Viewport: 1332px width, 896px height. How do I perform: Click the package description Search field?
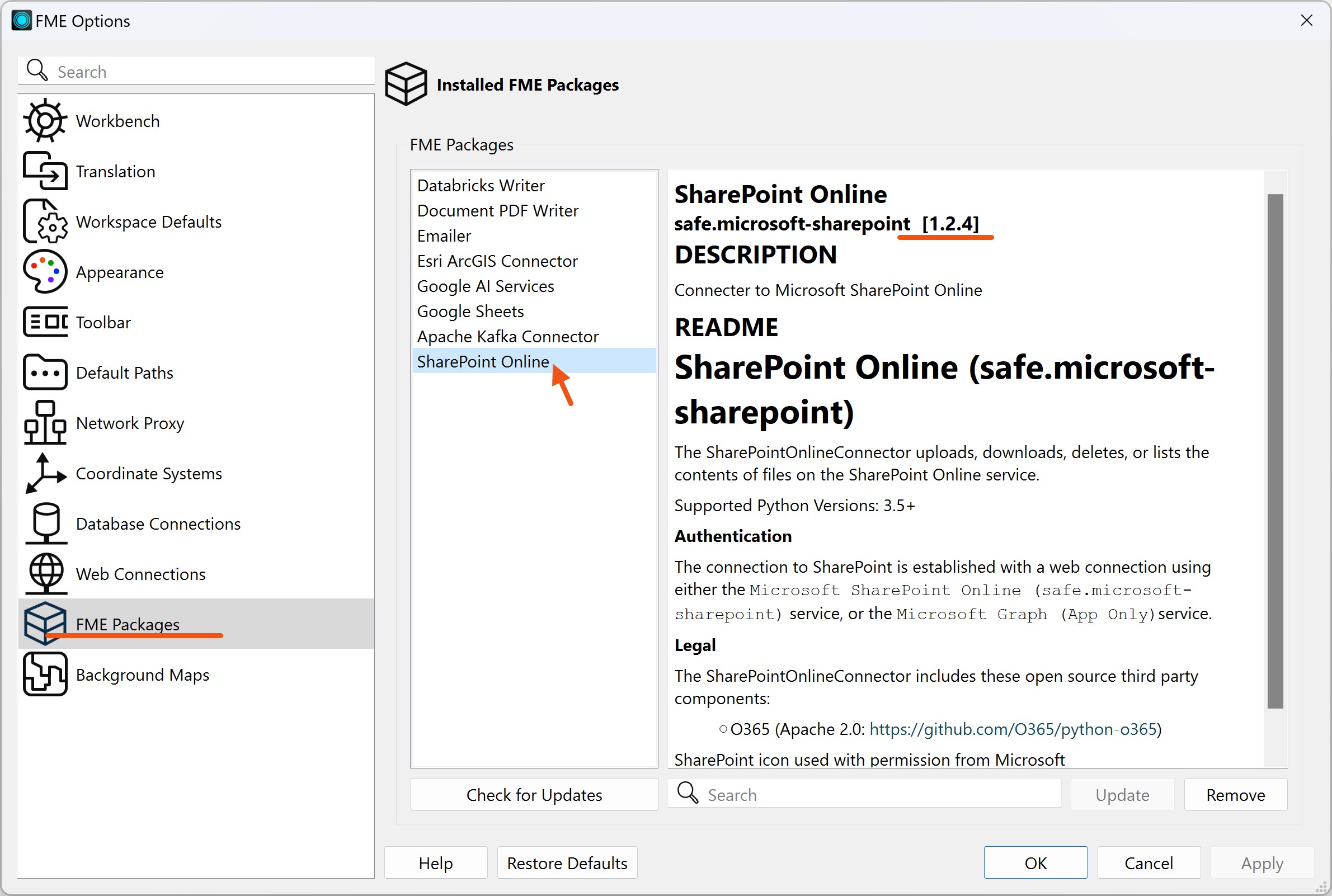coord(864,794)
